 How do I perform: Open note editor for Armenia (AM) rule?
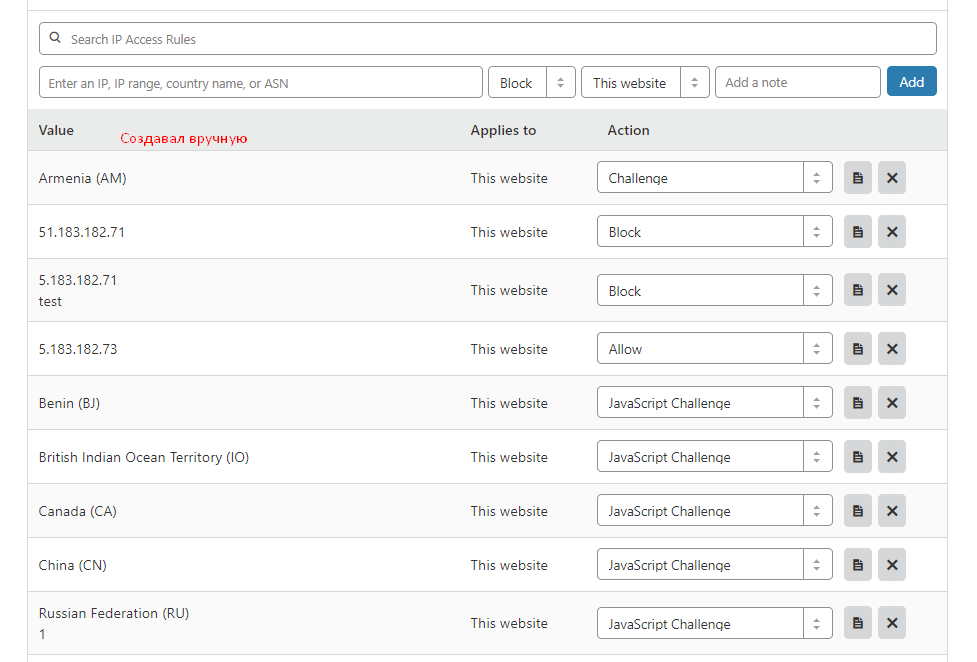coord(857,178)
